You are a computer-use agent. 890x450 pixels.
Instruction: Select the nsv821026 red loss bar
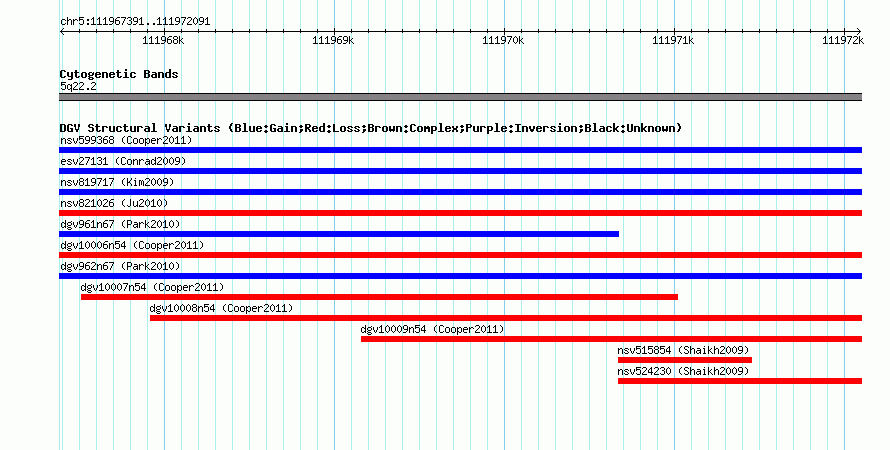pos(460,213)
